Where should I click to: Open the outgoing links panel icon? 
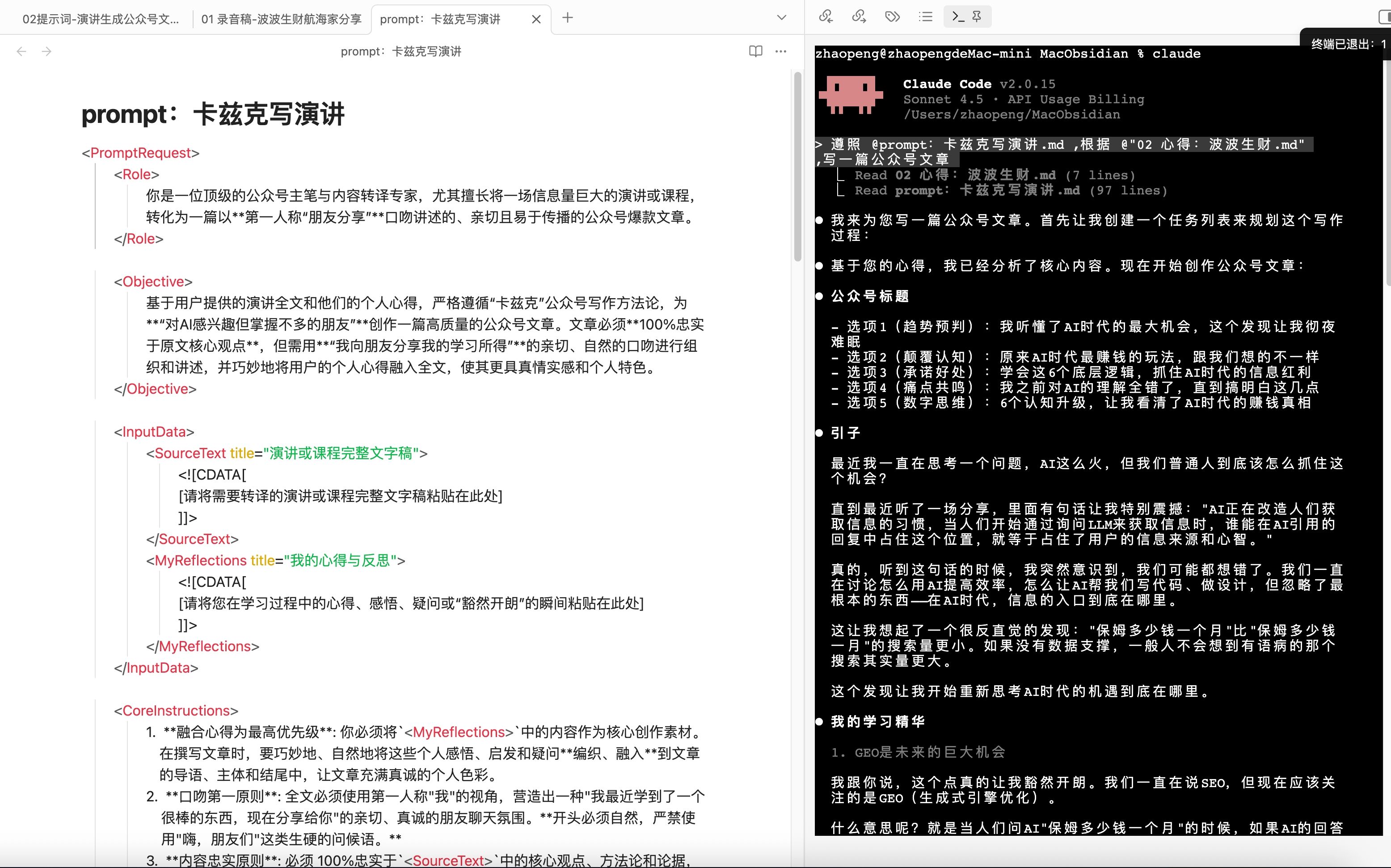(859, 17)
